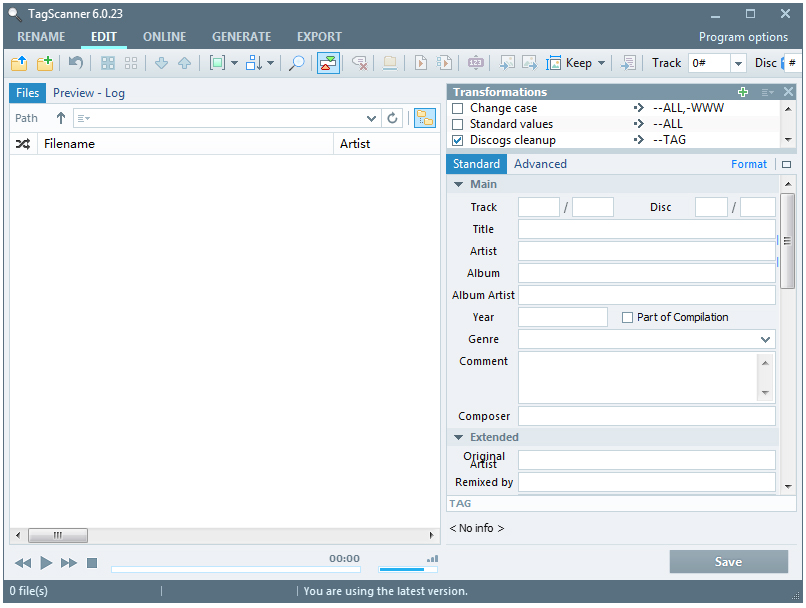Open the Preview - Log tab

89,93
